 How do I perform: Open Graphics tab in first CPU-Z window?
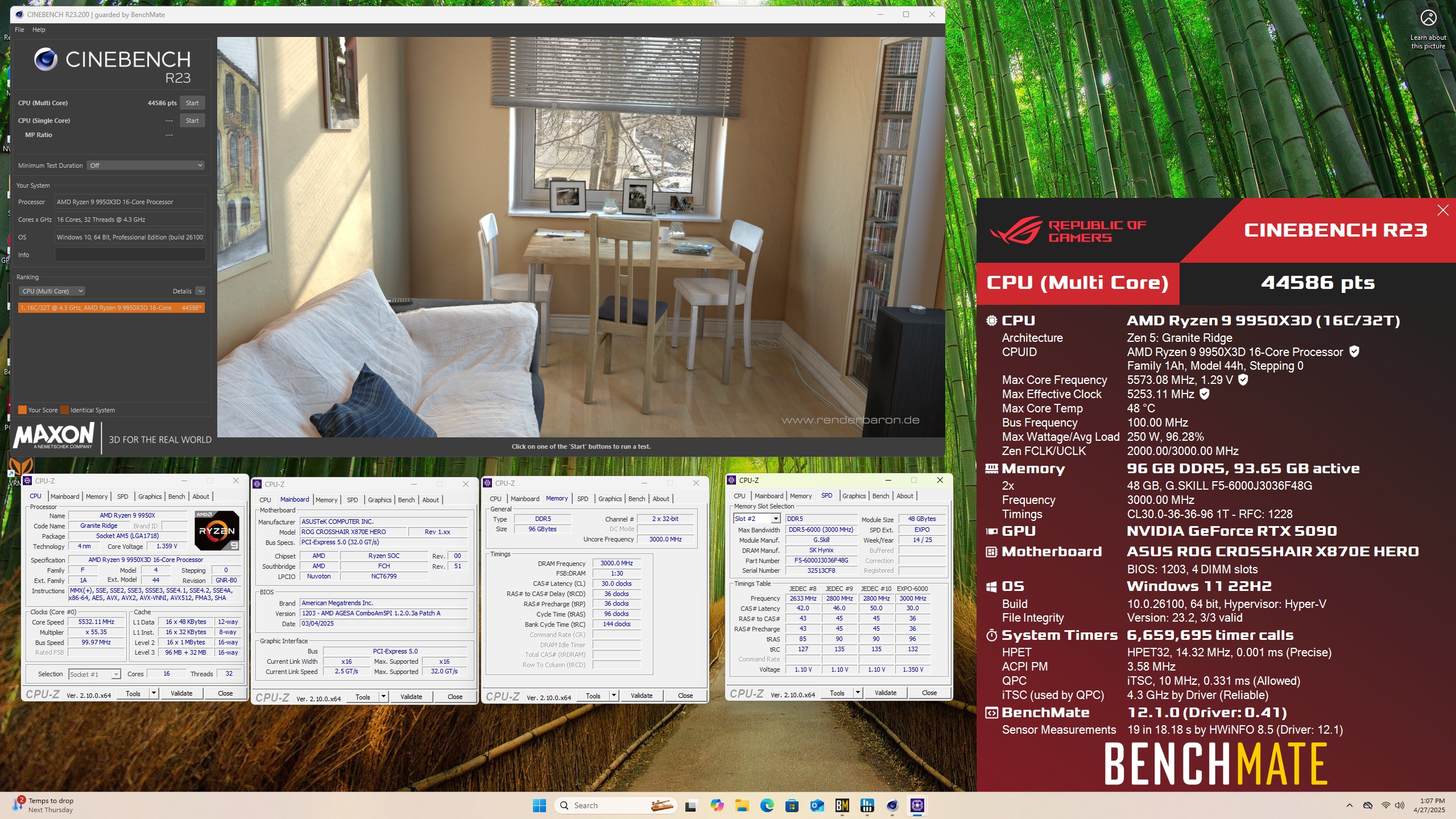click(x=150, y=497)
